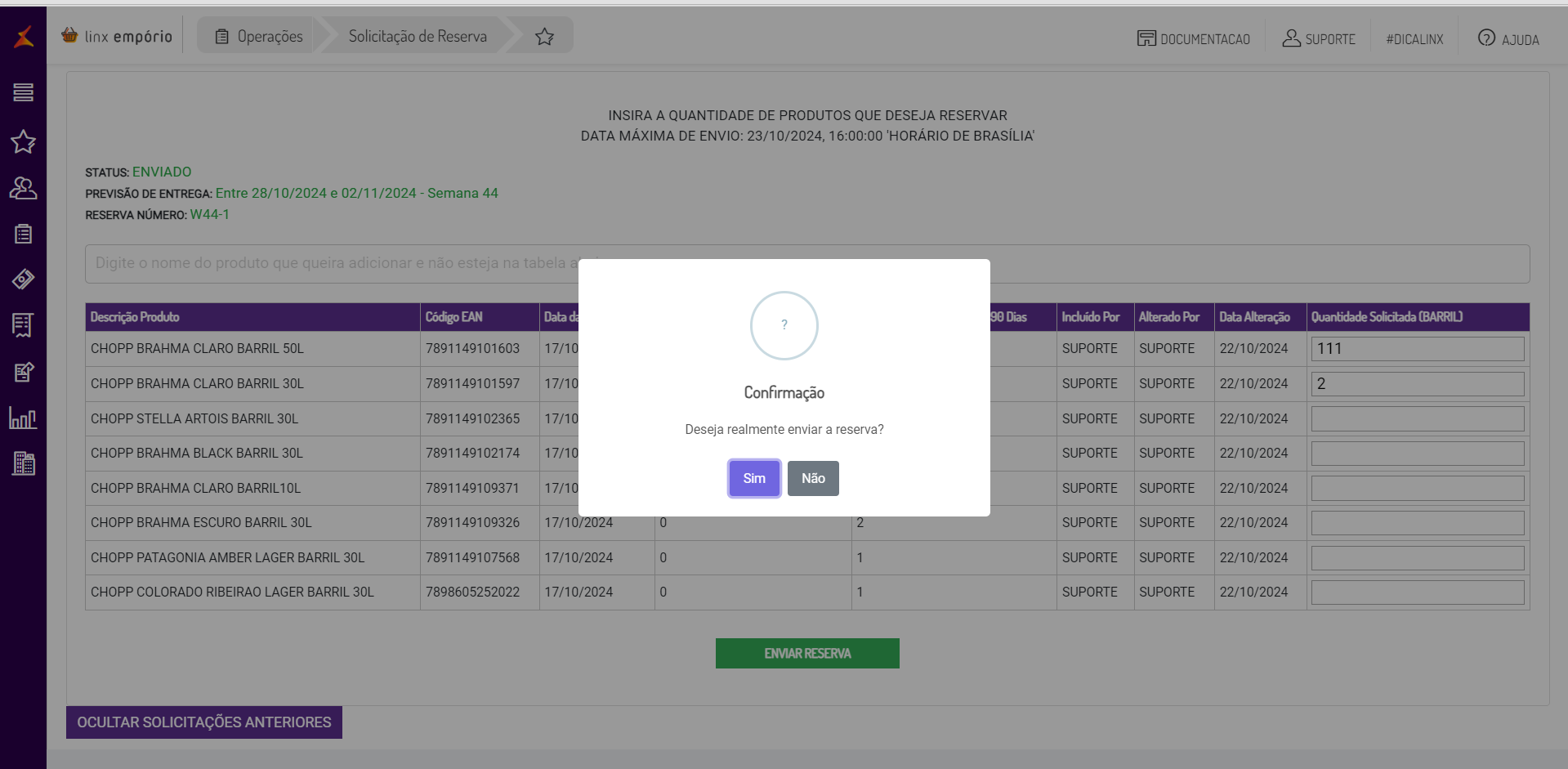The image size is (1568, 769).
Task: Click OCULTAR SOLICITAÇÕES ANTERIORES button
Action: click(204, 722)
